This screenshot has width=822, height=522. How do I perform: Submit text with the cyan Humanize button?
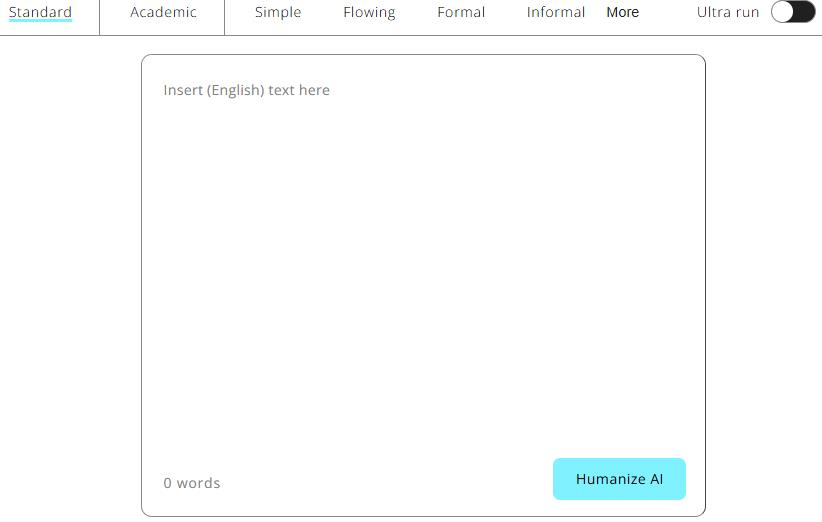pos(619,479)
